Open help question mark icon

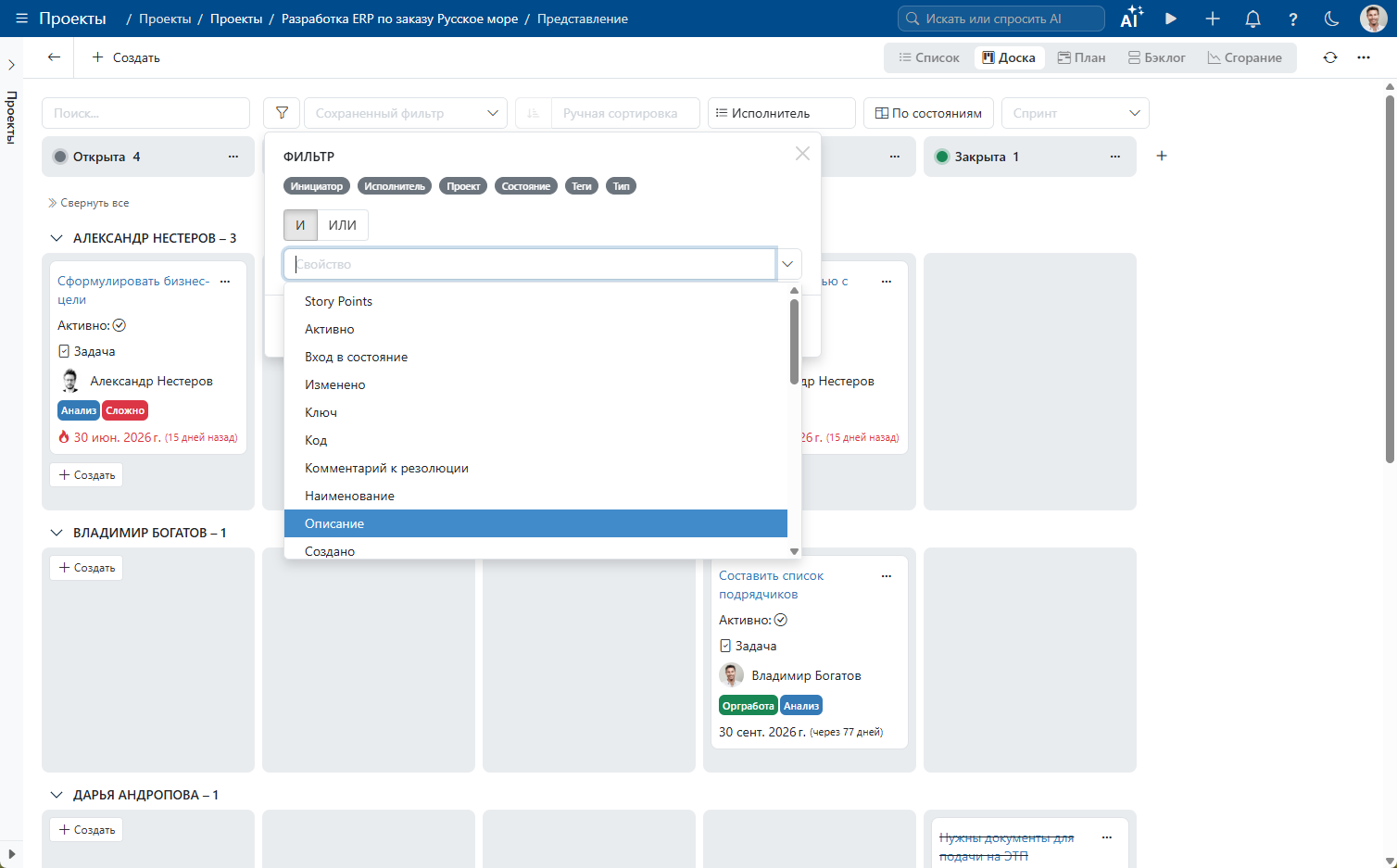[1292, 19]
